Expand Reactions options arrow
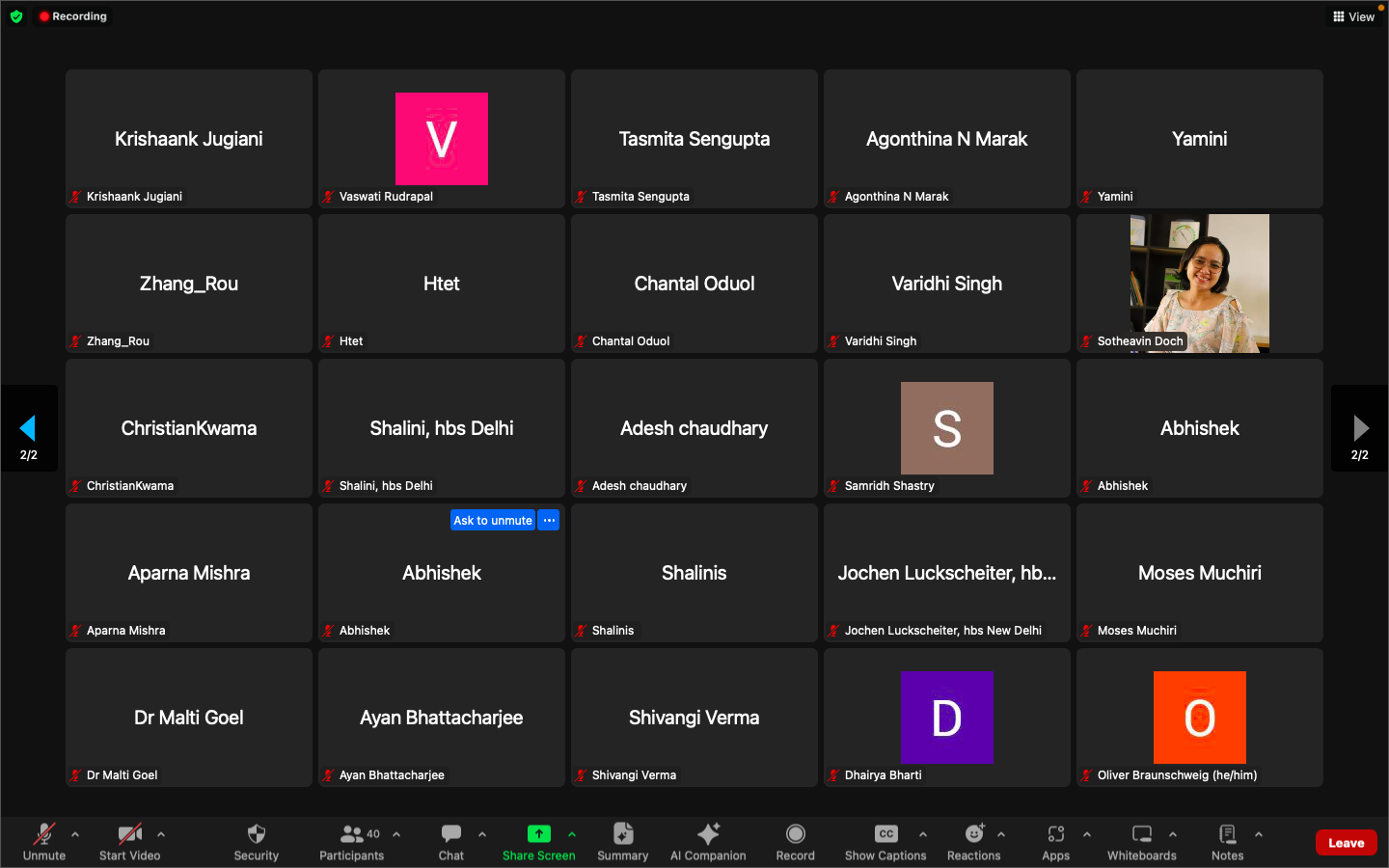Viewport: 1389px width, 868px height. point(1001,834)
